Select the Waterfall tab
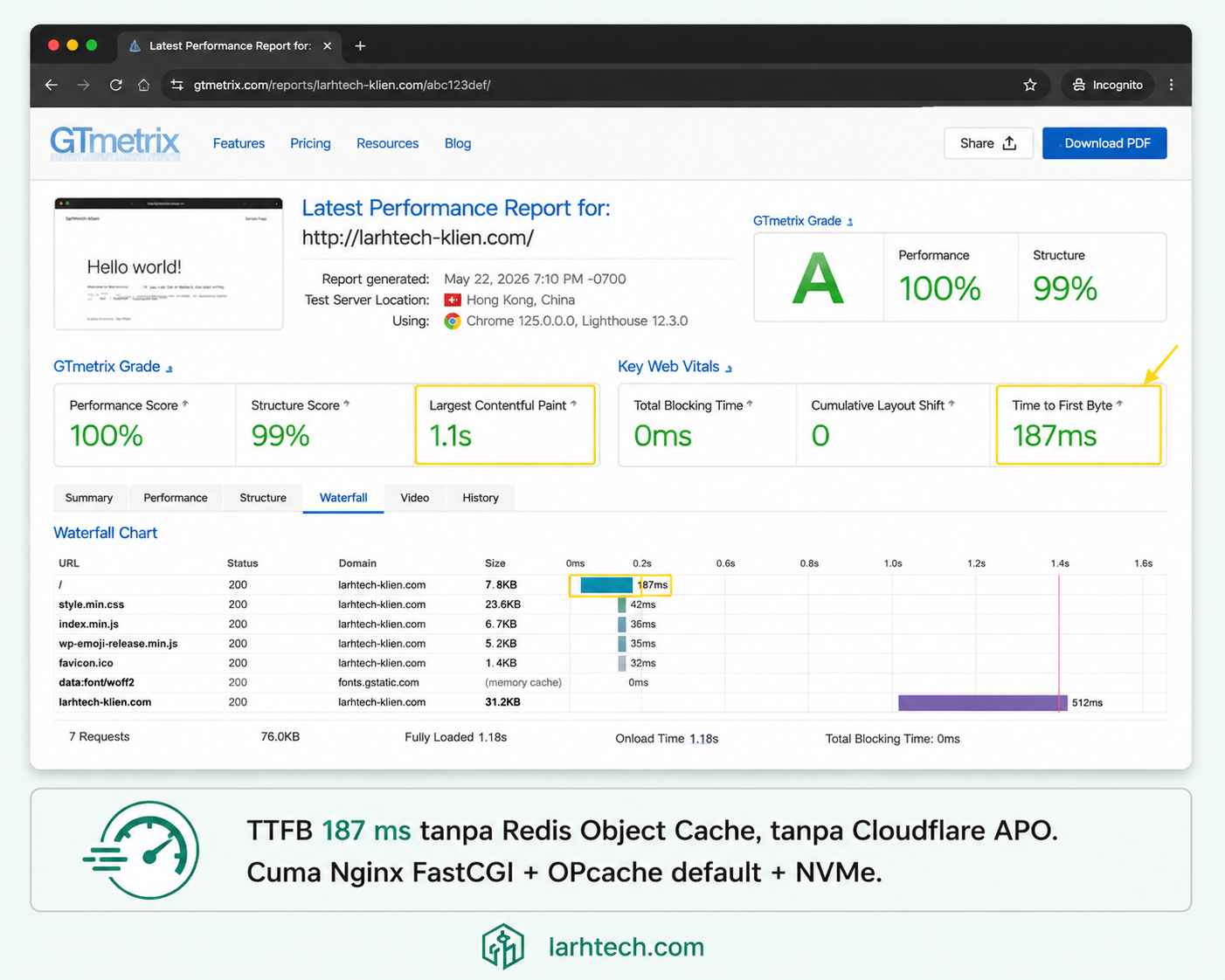The width and height of the screenshot is (1225, 980). (x=343, y=498)
